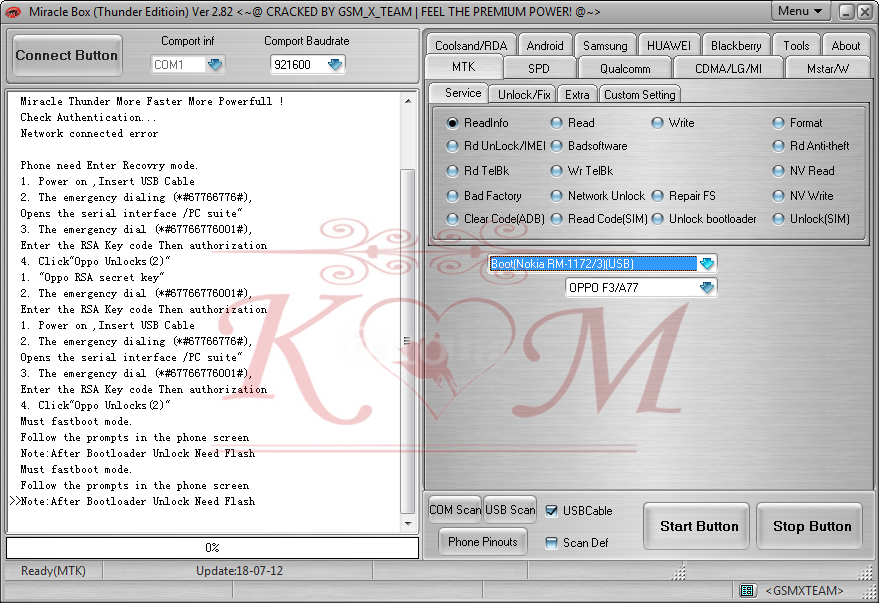Select the ReadInfo radio option

coord(452,123)
